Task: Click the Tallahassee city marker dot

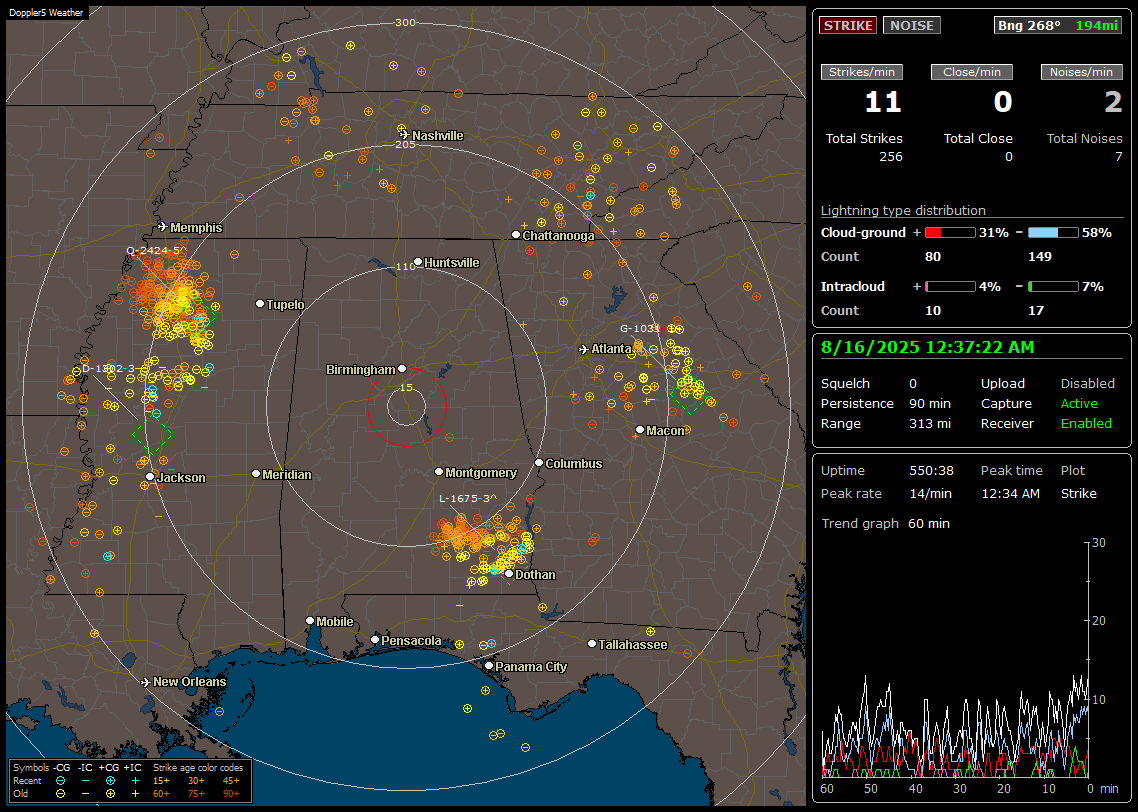Action: [x=592, y=644]
